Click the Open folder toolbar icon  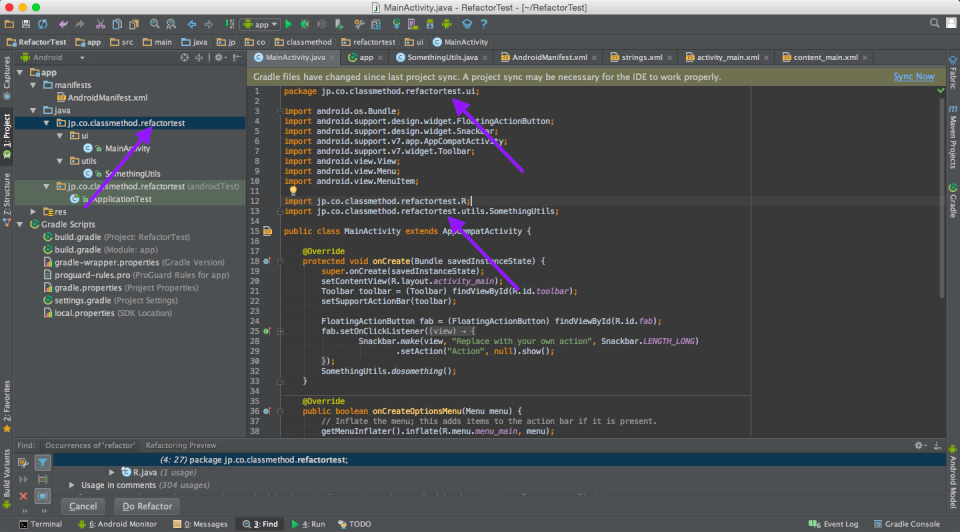click(9, 24)
